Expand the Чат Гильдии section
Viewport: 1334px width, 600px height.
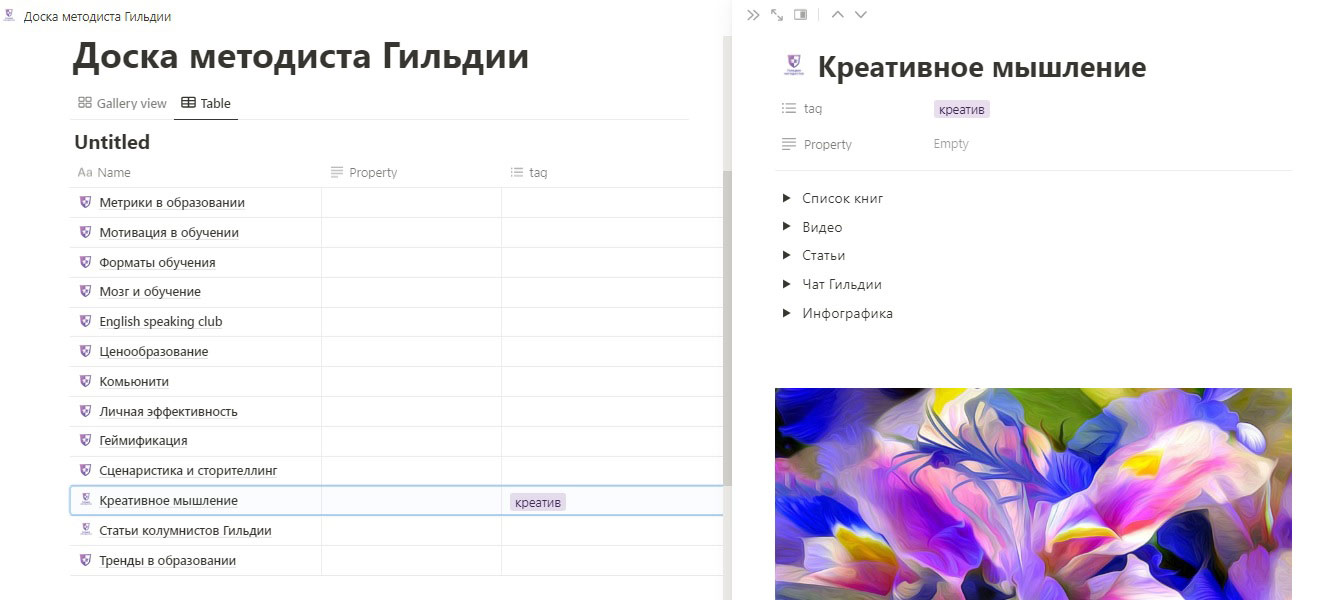pyautogui.click(x=787, y=284)
